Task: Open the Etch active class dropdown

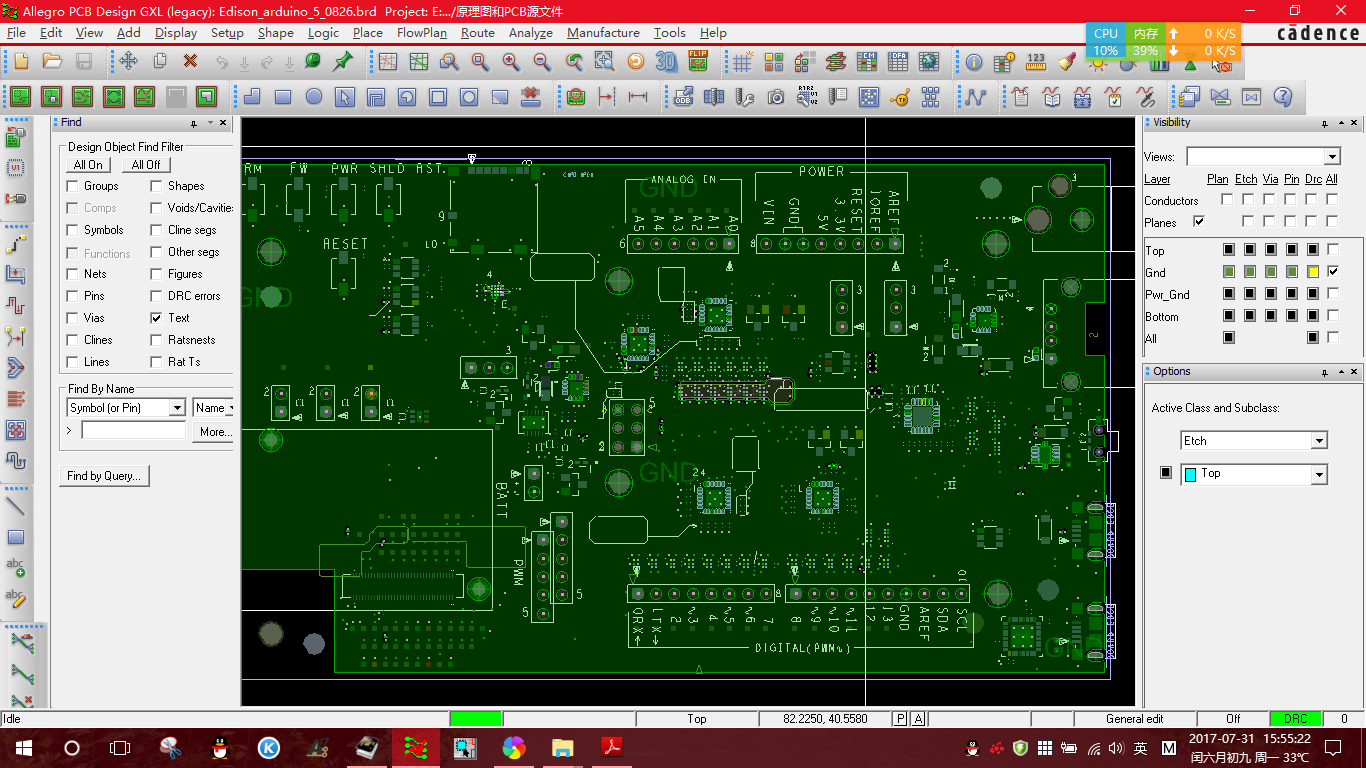Action: (1319, 441)
